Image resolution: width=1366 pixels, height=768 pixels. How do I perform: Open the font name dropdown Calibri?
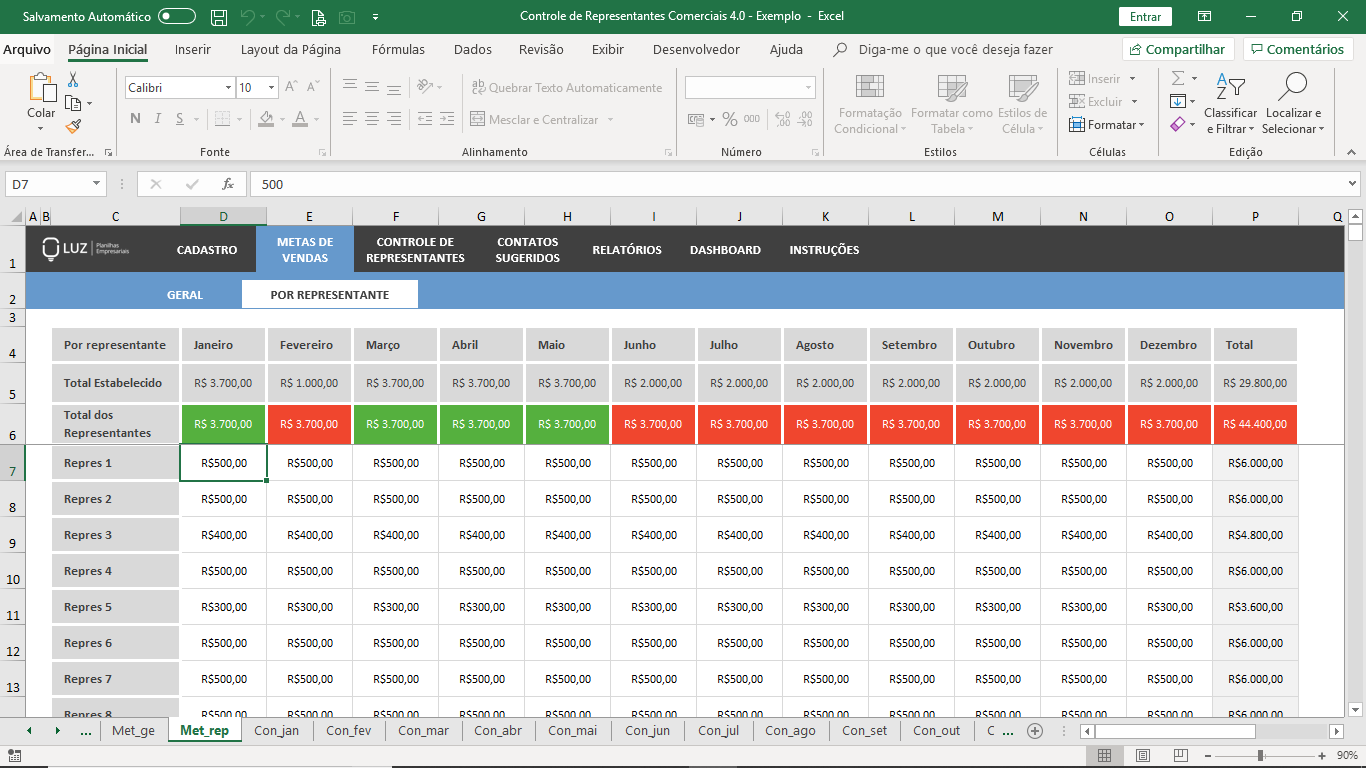(x=228, y=88)
